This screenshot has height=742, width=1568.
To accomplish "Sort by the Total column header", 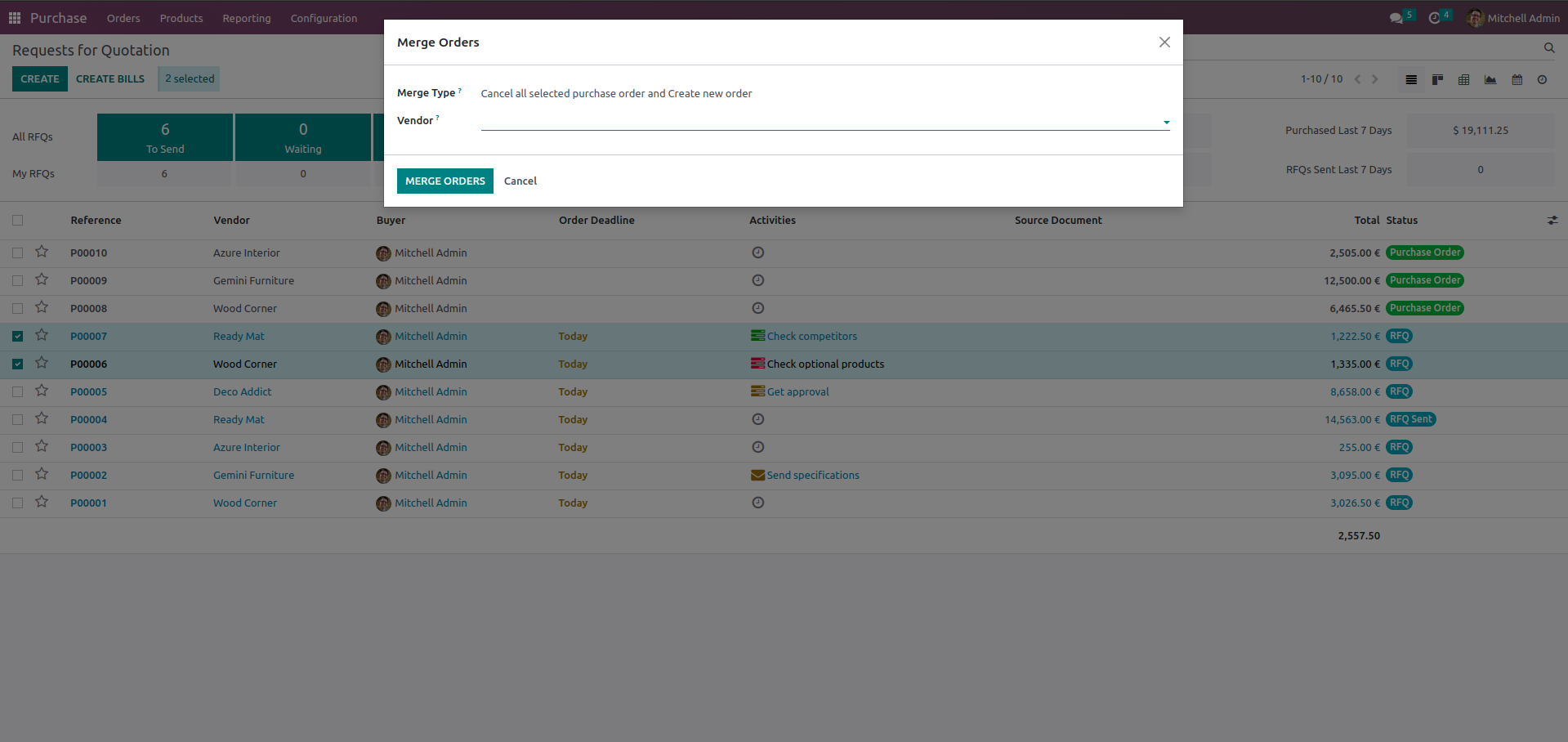I will pos(1367,220).
